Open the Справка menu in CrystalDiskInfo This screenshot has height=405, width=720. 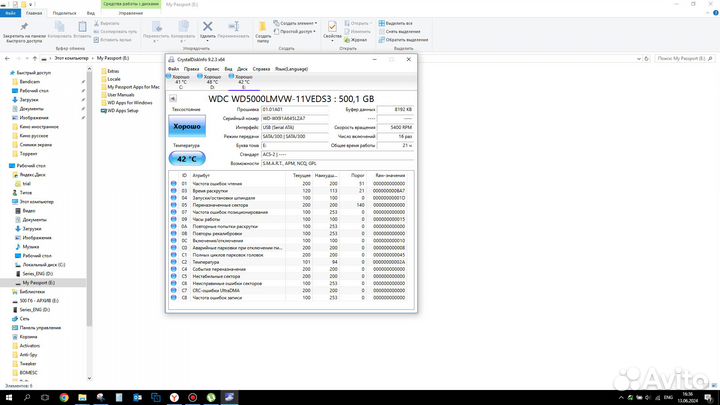pos(261,69)
